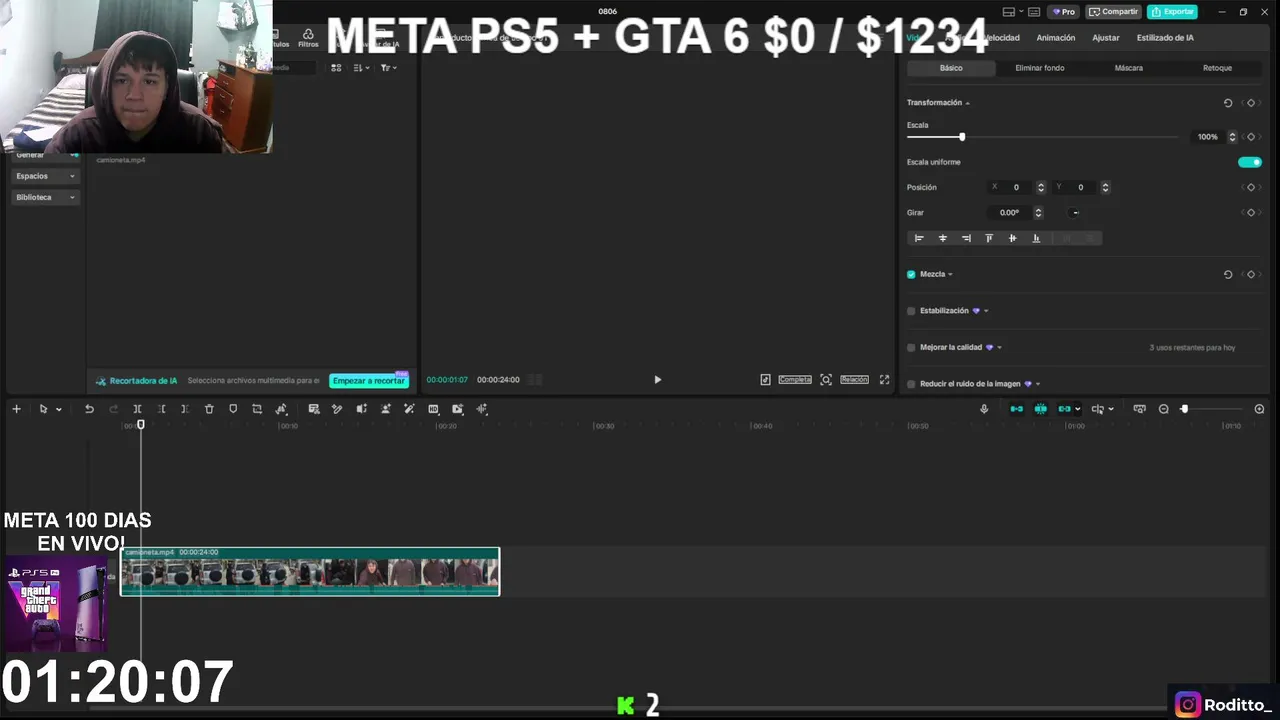Open the selection tool dropdown arrow
This screenshot has width=1280, height=720.
(59, 409)
